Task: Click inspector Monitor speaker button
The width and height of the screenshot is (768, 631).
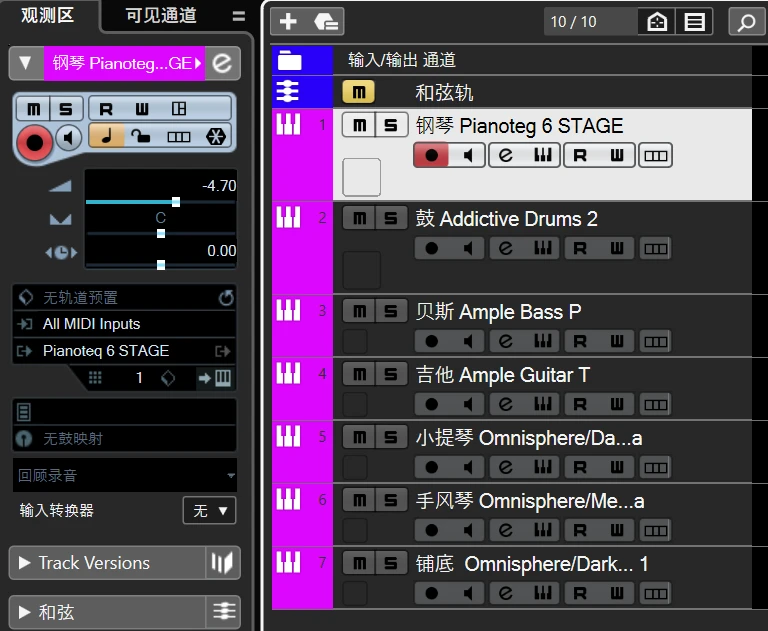Action: point(69,138)
